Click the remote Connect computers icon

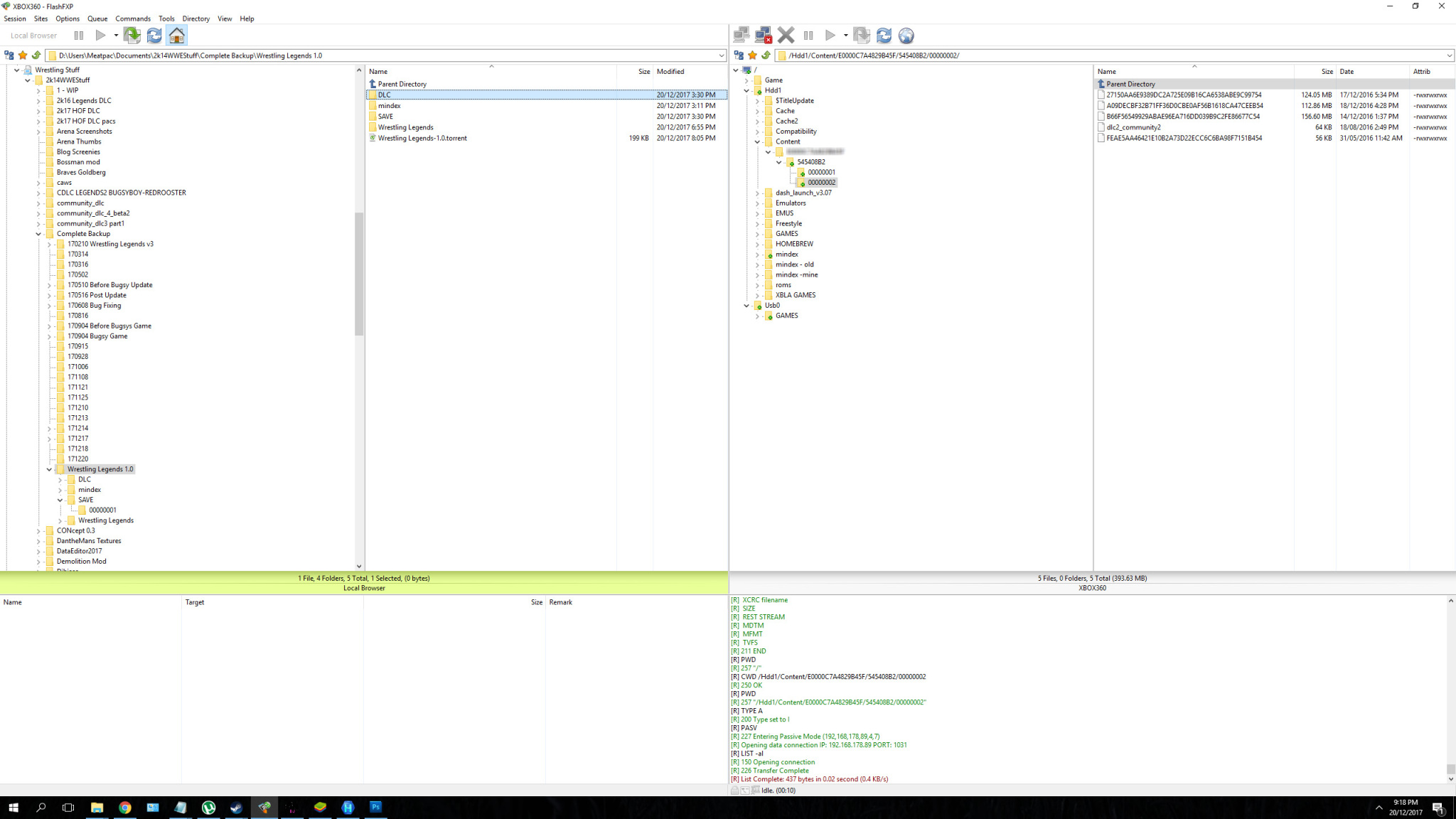(x=742, y=36)
